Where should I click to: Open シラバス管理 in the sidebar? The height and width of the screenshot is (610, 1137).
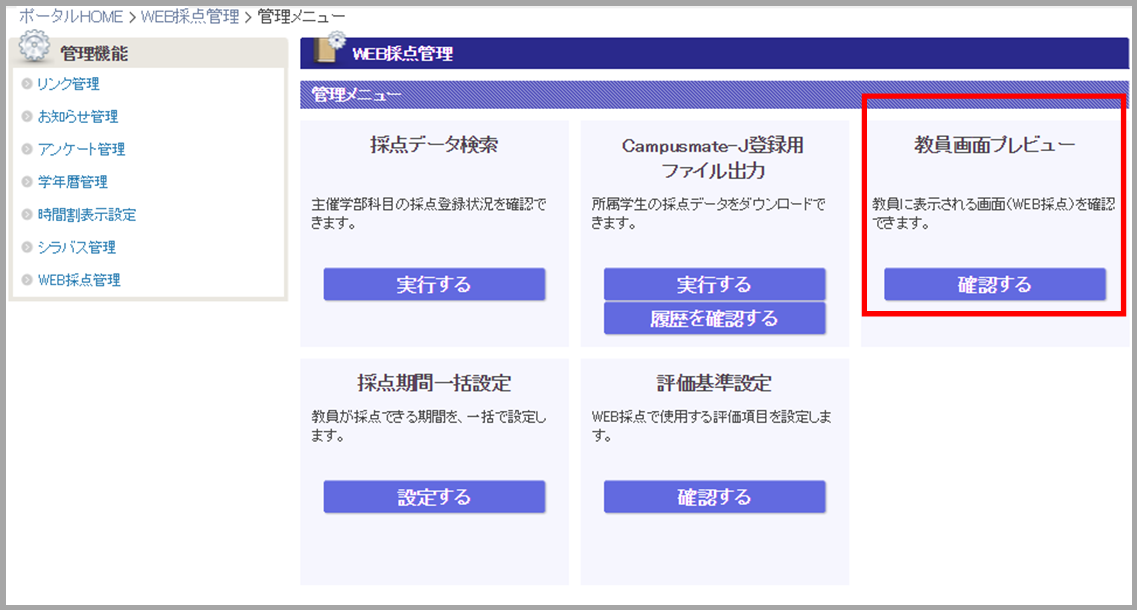pos(77,247)
